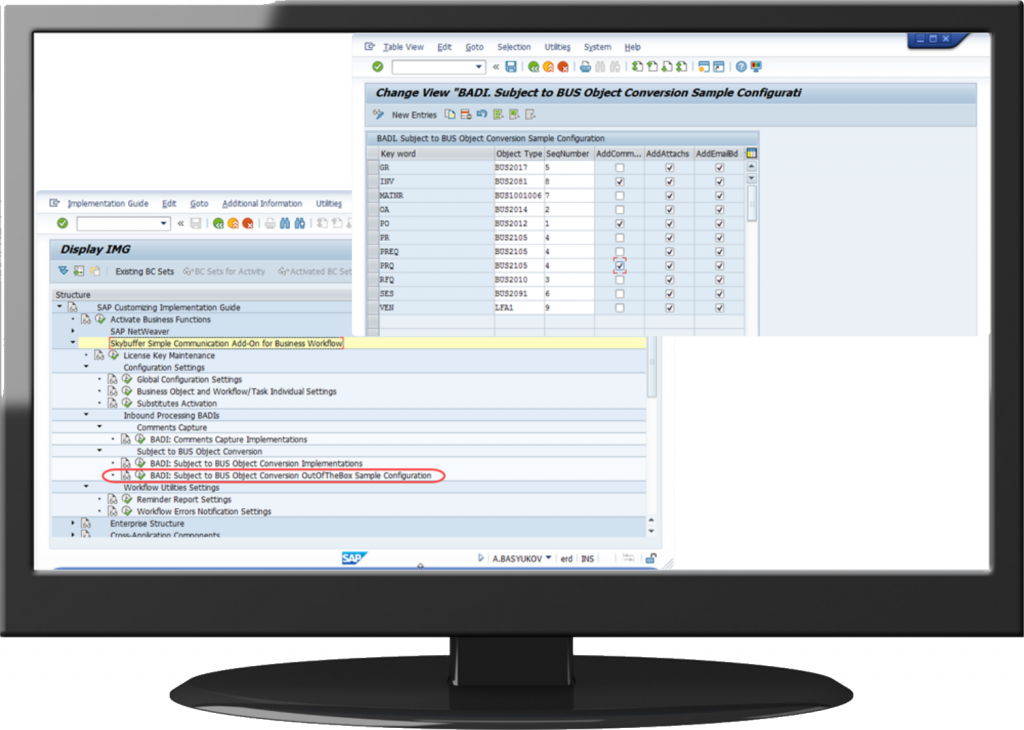Click Last Page icon in Change View toolbar
This screenshot has width=1024, height=730.
(682, 67)
